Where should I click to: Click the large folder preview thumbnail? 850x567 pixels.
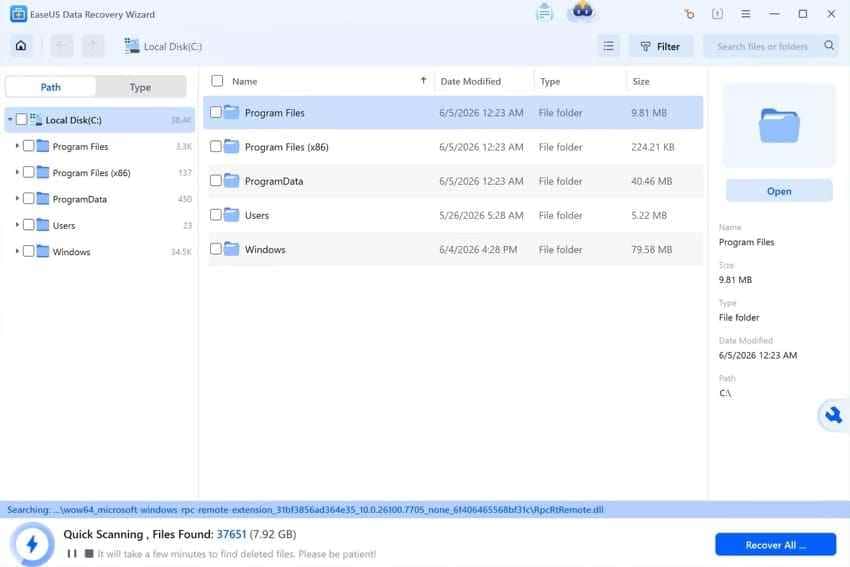779,126
